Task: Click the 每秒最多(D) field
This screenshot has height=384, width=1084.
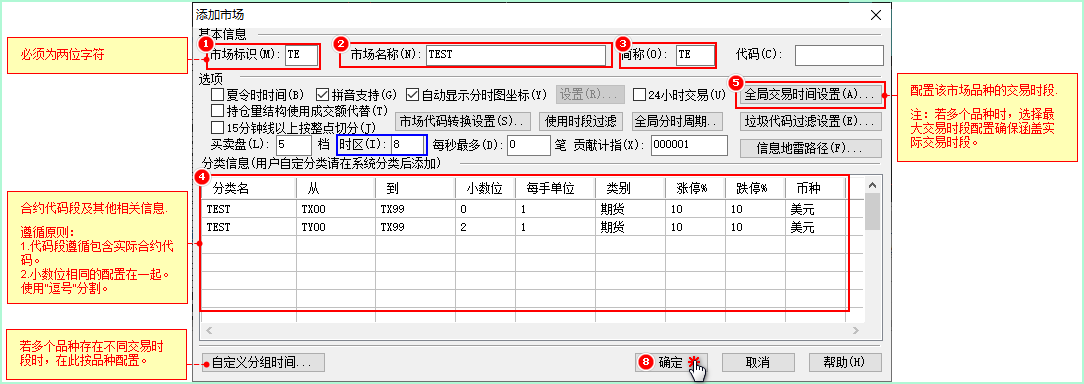Action: pos(528,145)
